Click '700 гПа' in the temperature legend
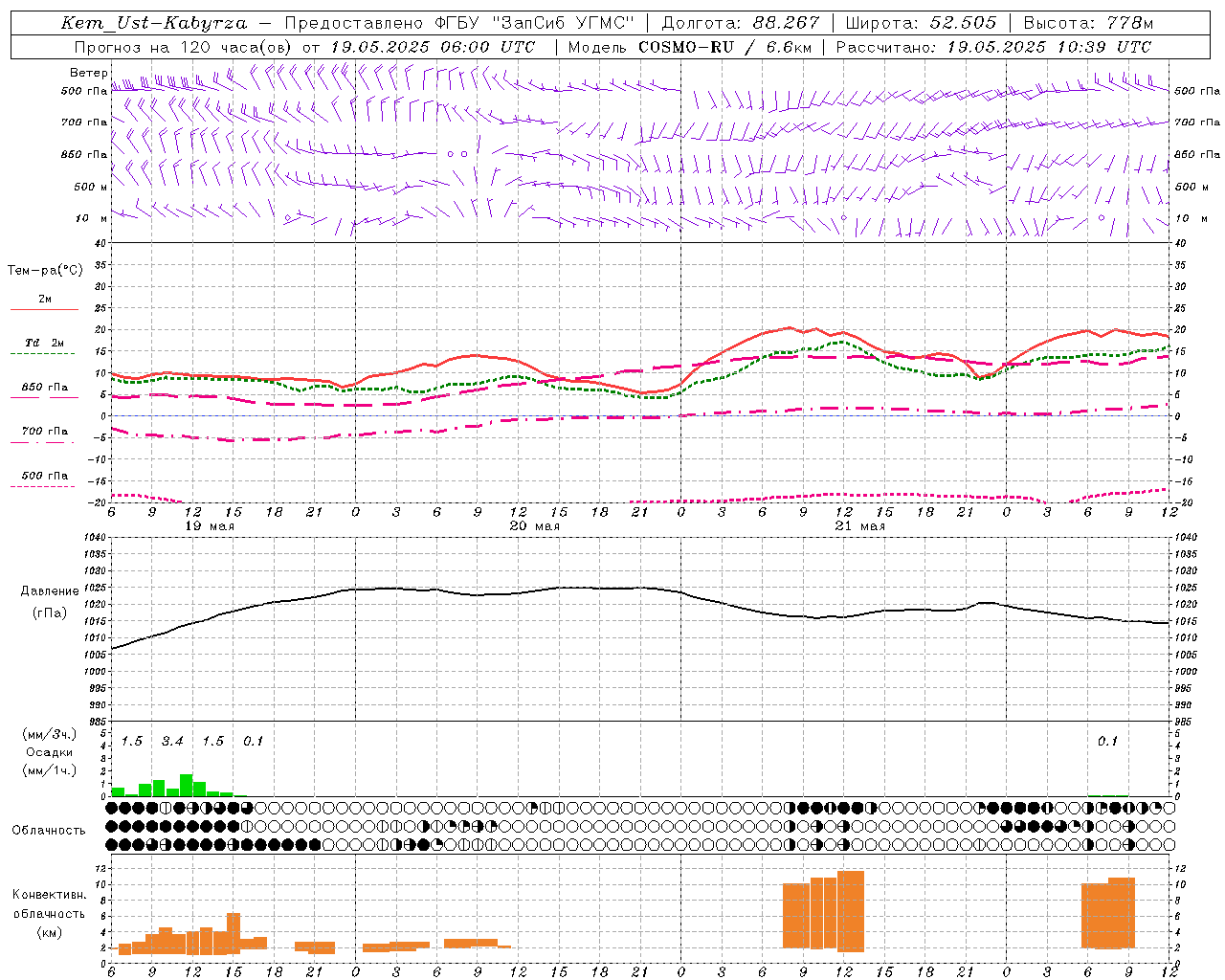The height and width of the screenshot is (980, 1225). 45,432
